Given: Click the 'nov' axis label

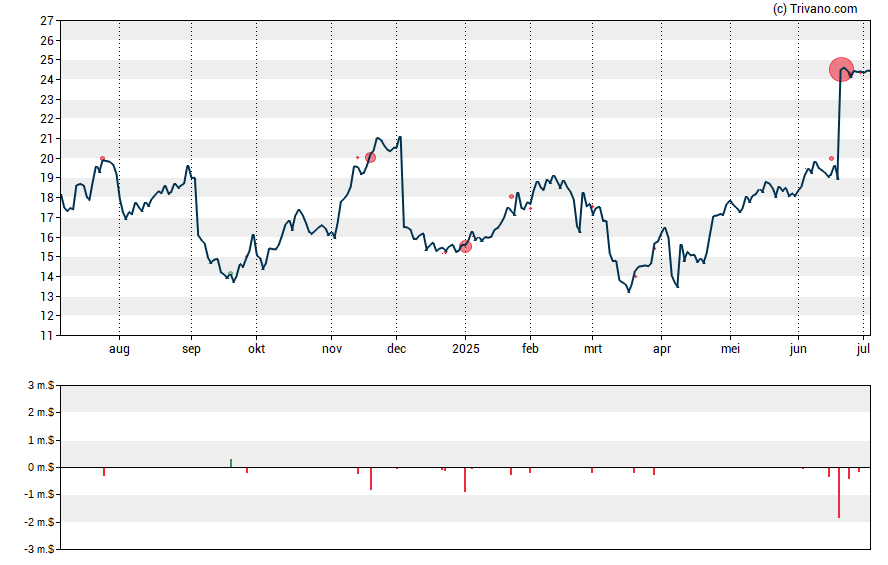Looking at the screenshot, I should click(x=332, y=349).
